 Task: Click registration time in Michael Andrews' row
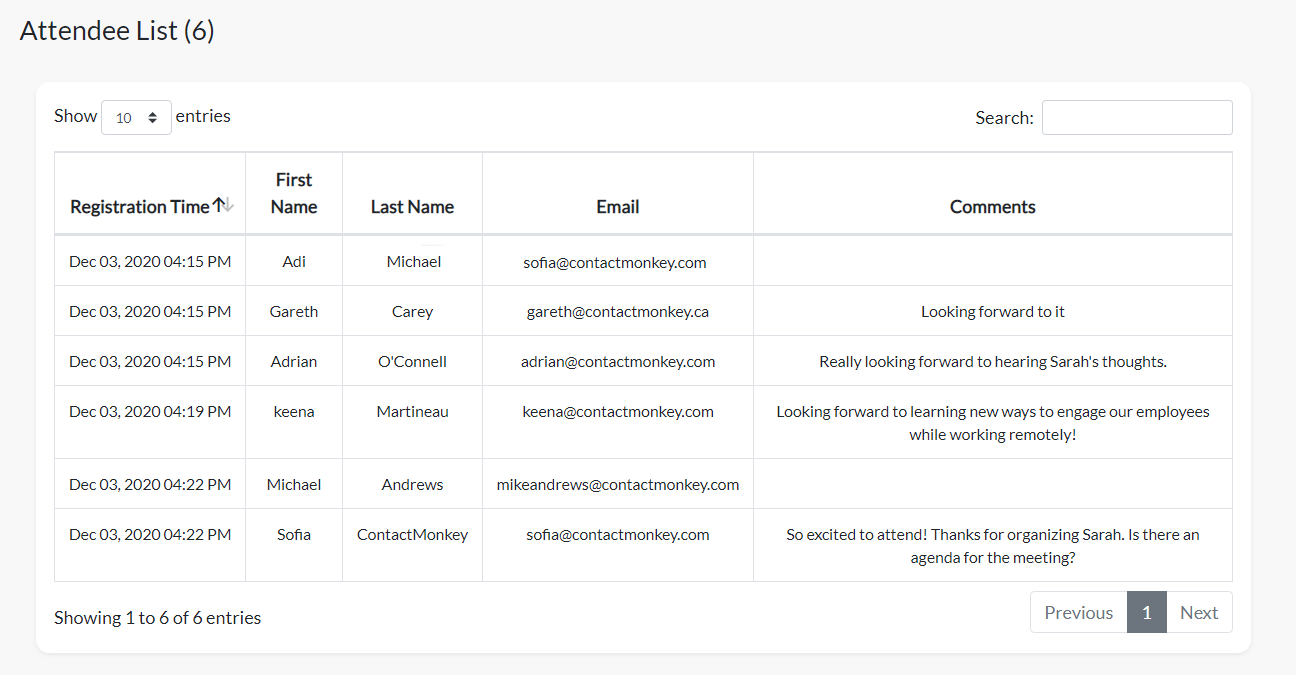(x=150, y=484)
